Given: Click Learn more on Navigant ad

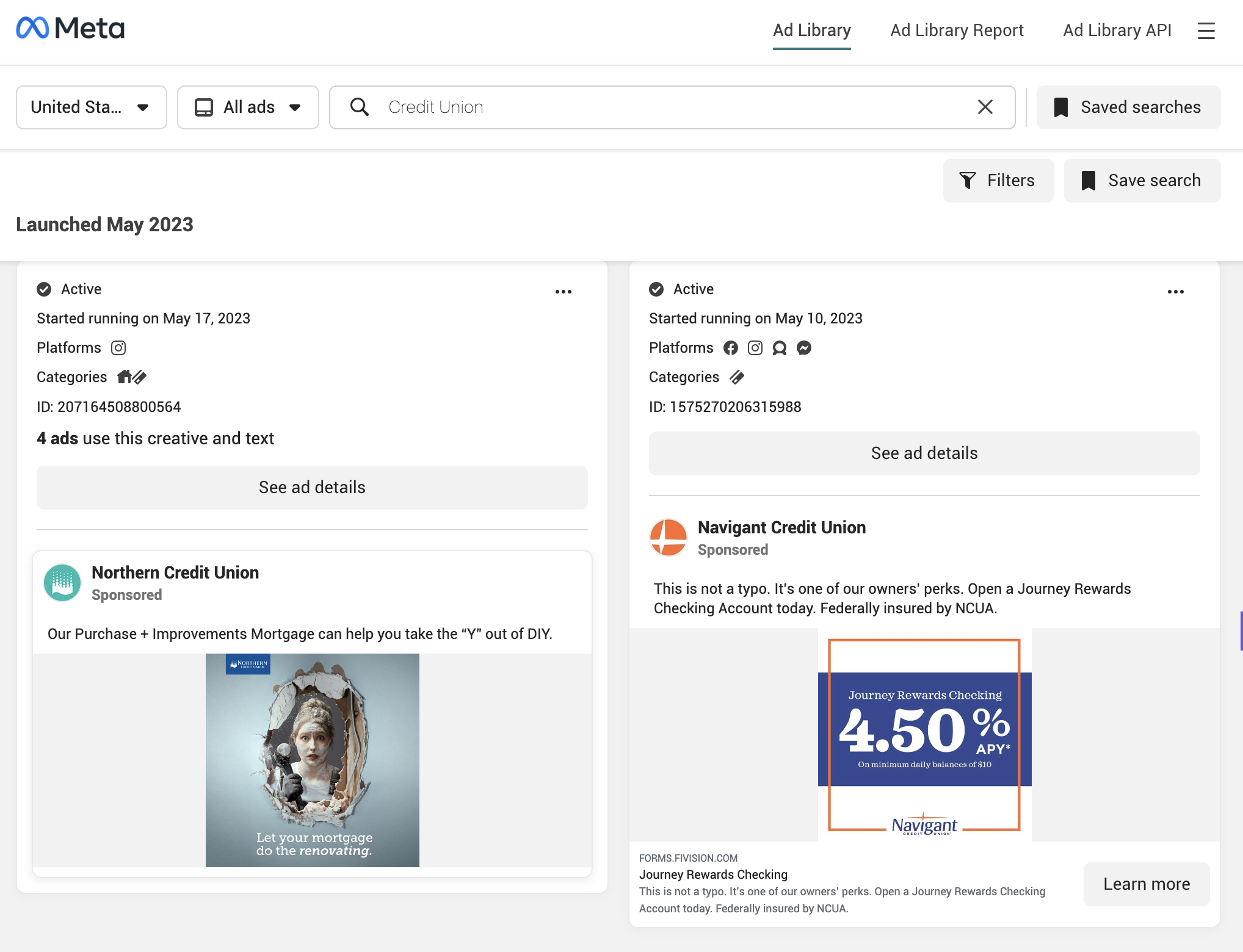Looking at the screenshot, I should point(1147,884).
